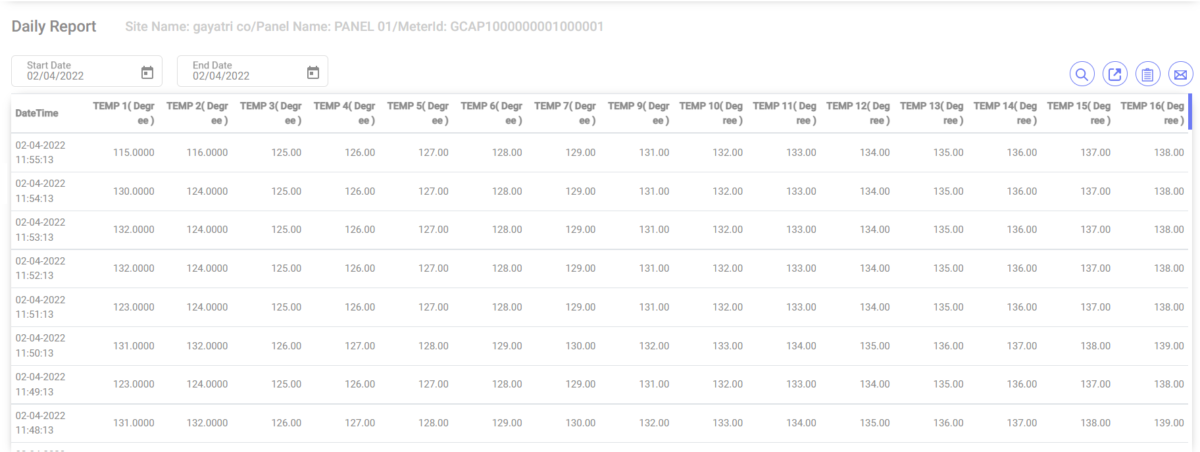Select the 02-04-2022 11:54:13 row timestamp

point(39,191)
